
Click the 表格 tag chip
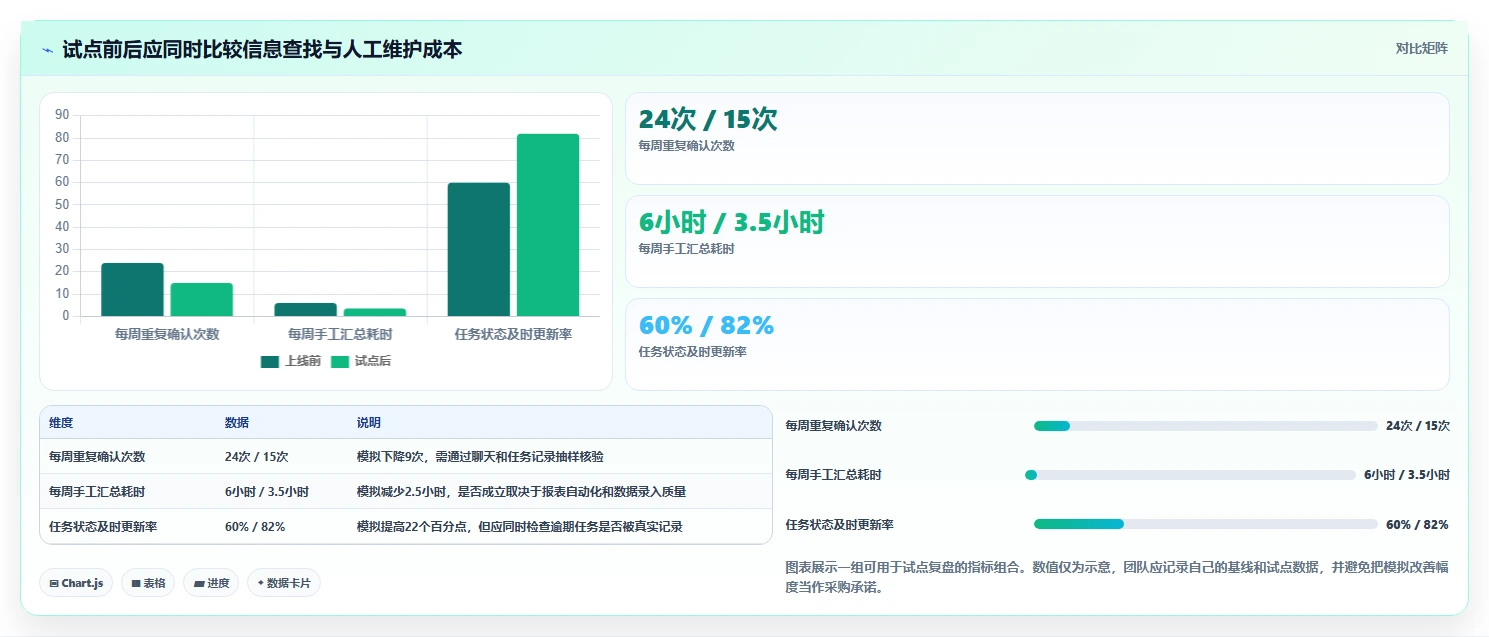coord(148,583)
